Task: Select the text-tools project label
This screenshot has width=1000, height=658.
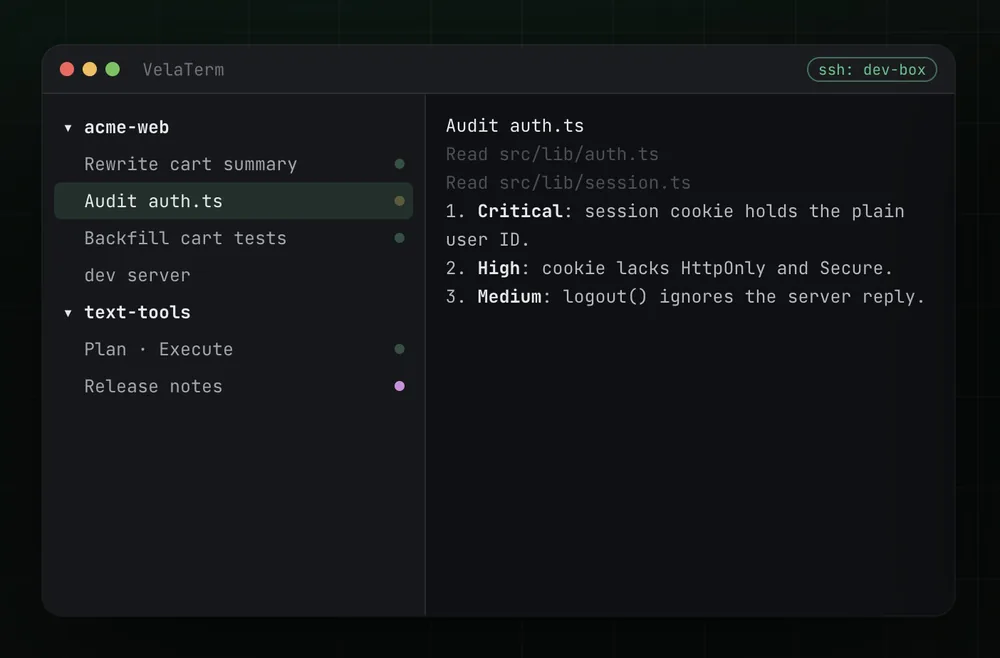Action: 138,312
